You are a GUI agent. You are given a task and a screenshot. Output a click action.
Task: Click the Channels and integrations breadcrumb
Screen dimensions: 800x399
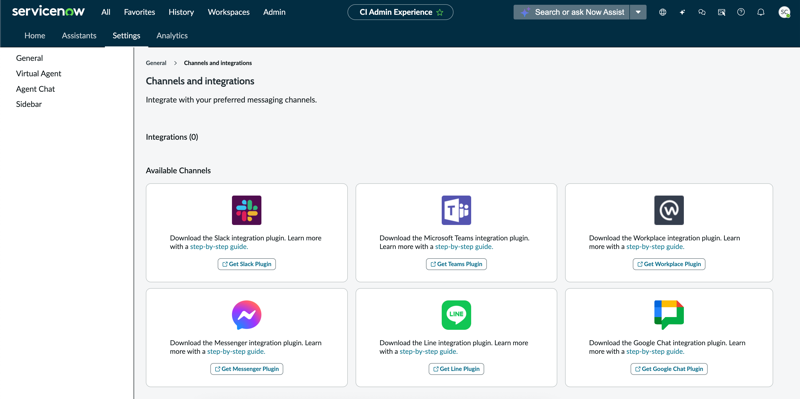point(218,63)
